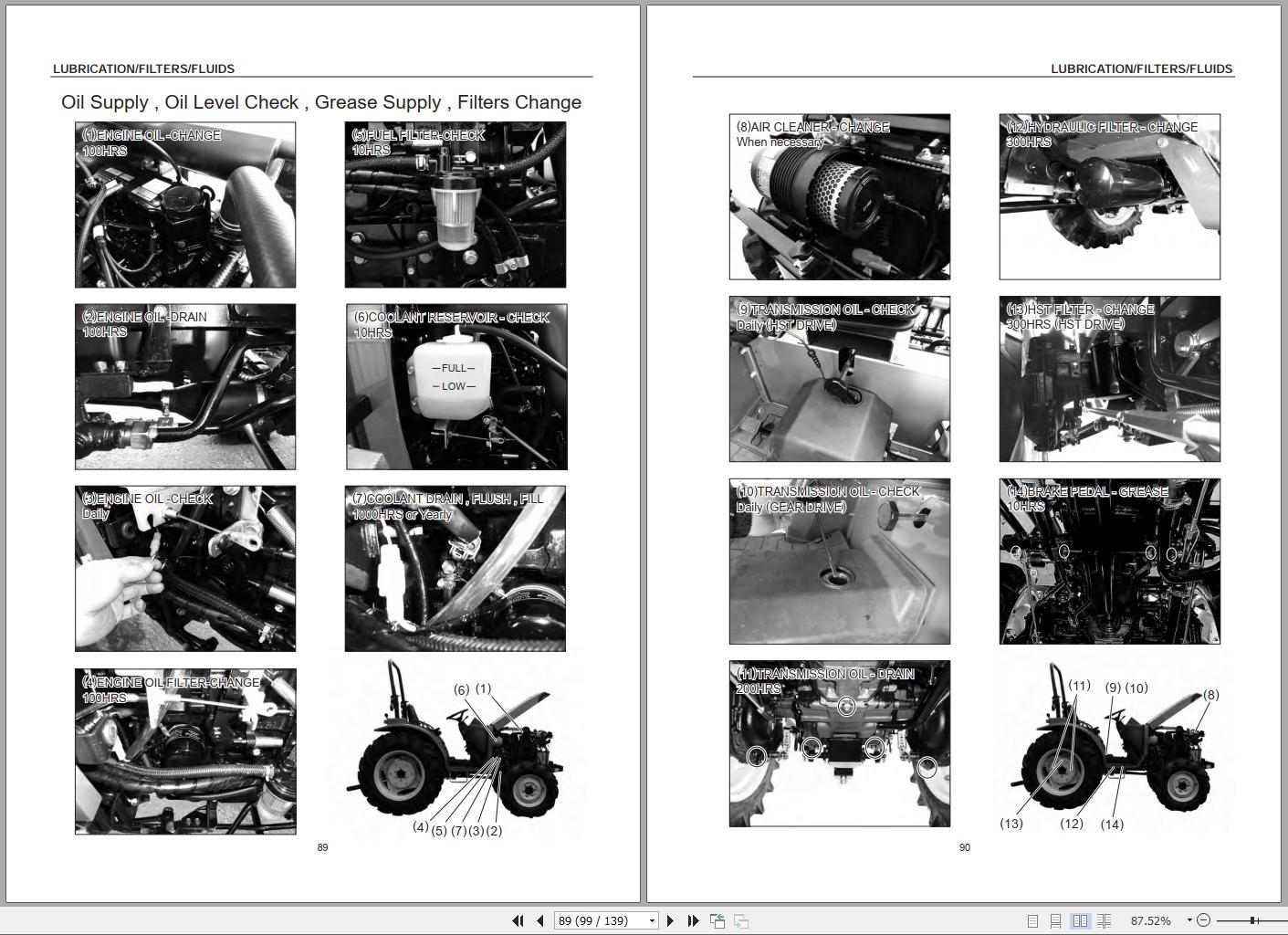Switch to continuous facing view

click(1104, 920)
